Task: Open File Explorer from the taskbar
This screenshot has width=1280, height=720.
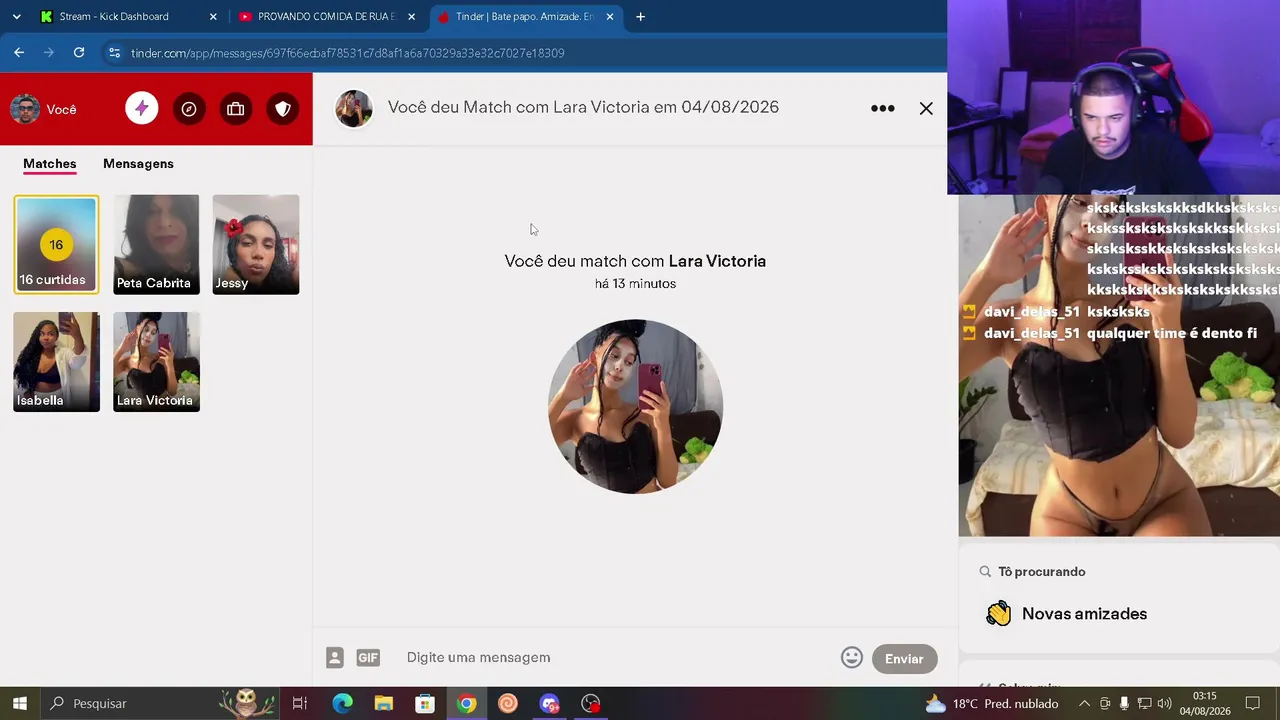Action: click(383, 703)
